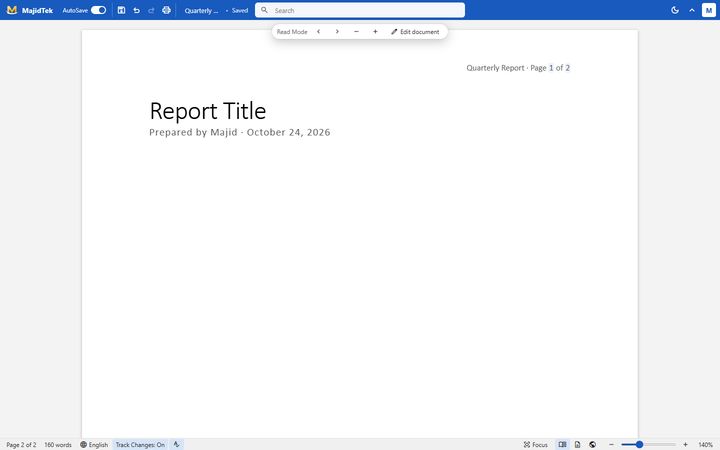Screen dimensions: 720x450
Task: Select the Web Layout view icon
Action: click(592, 444)
